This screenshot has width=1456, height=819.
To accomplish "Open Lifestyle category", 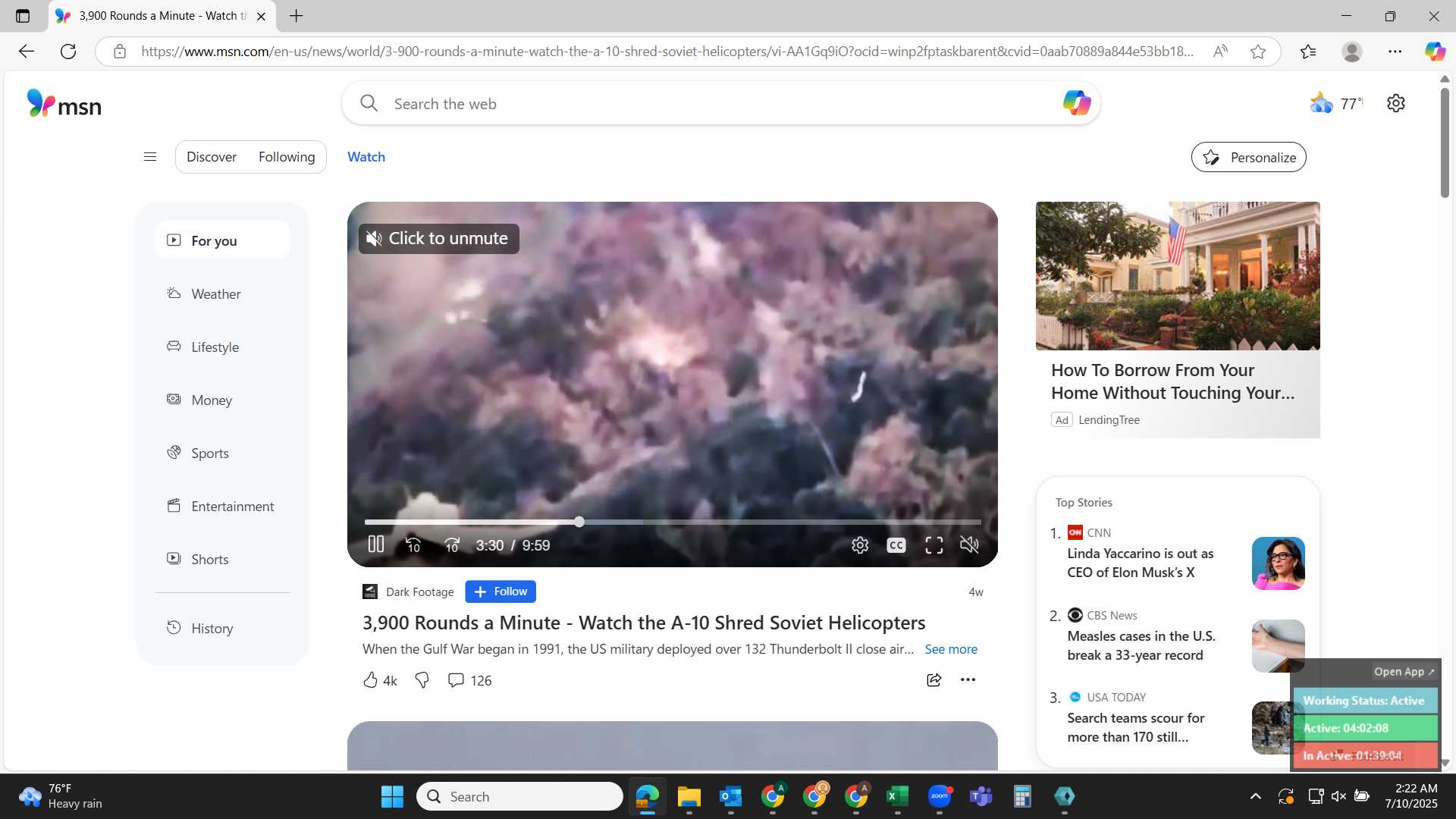I will point(222,347).
